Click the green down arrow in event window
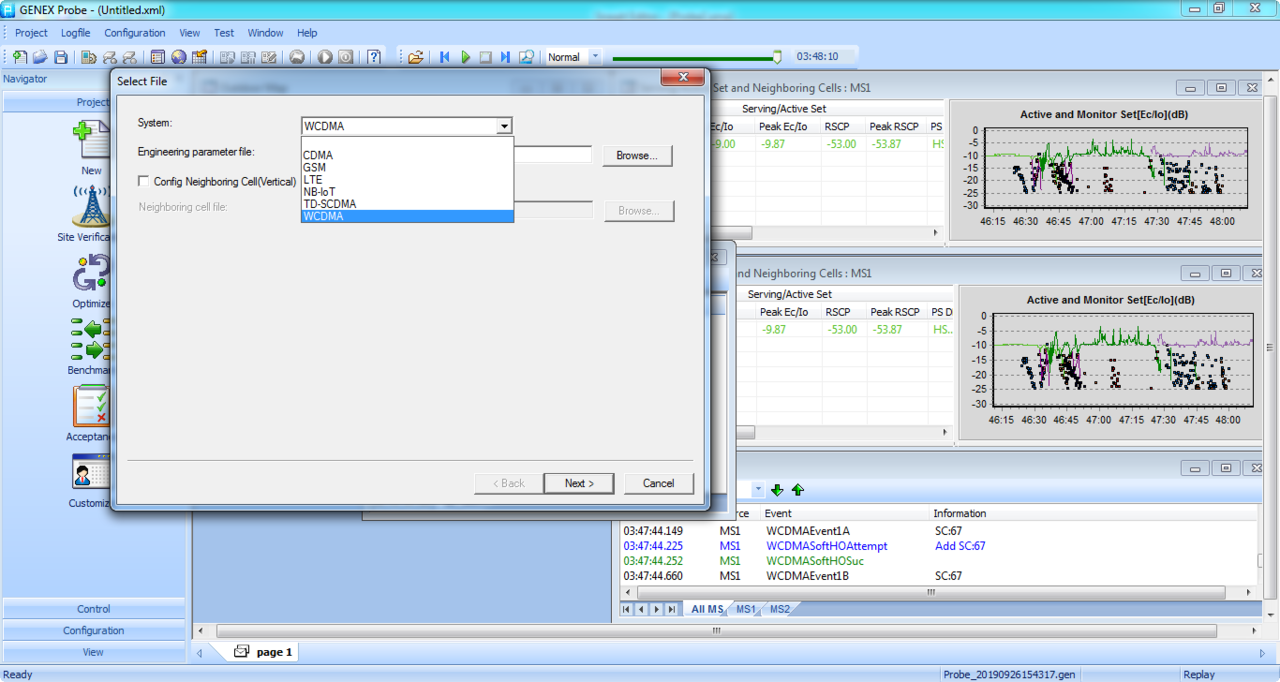This screenshot has width=1280, height=682. tap(777, 490)
